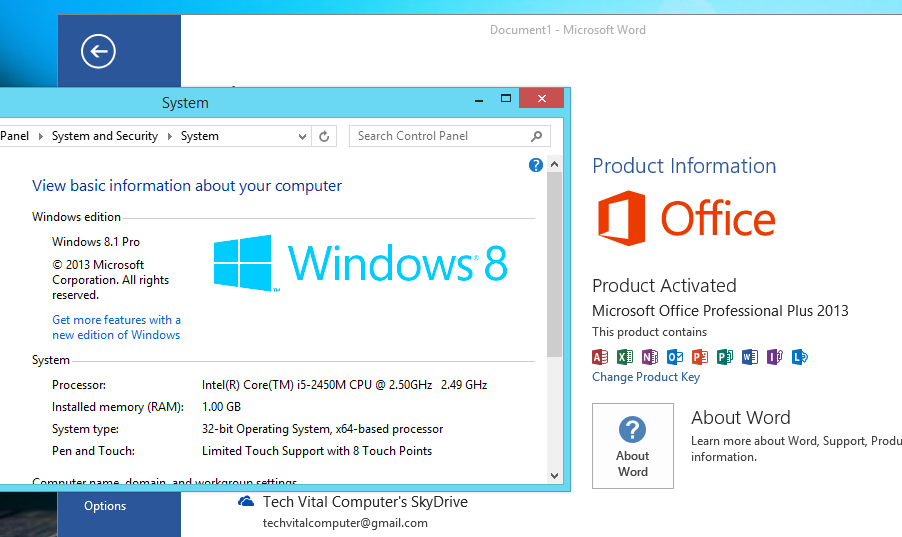Click the InfoPath icon in Office products
The height and width of the screenshot is (537, 902).
(775, 357)
